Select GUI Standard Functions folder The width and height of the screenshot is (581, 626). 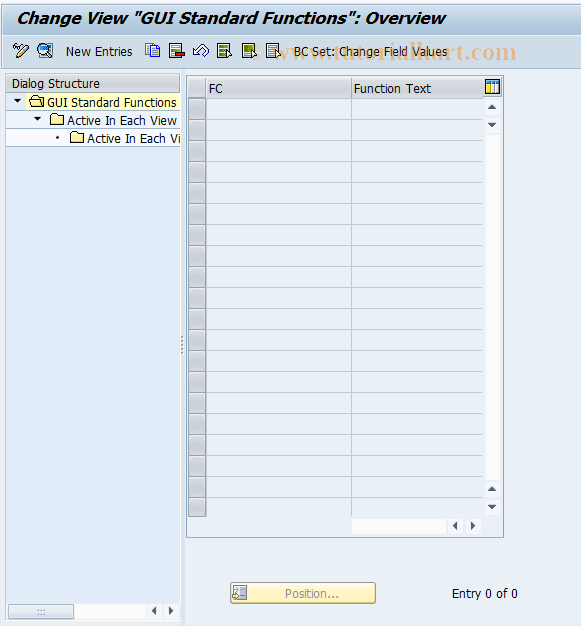(103, 102)
